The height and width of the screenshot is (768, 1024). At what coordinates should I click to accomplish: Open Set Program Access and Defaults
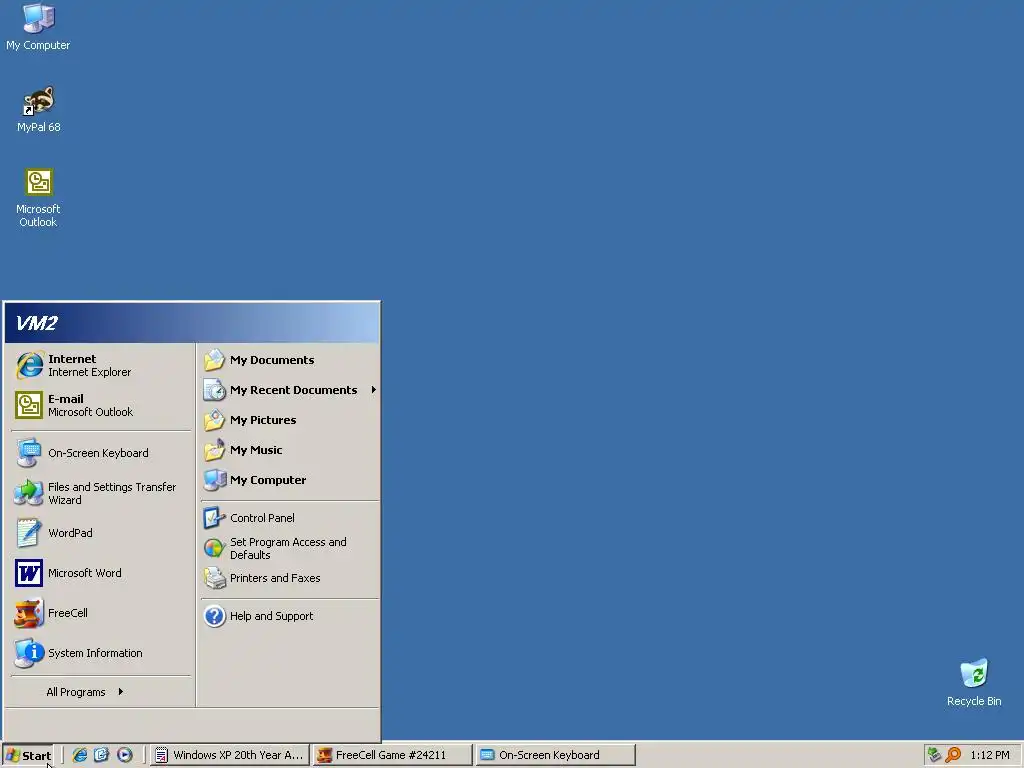[290, 548]
